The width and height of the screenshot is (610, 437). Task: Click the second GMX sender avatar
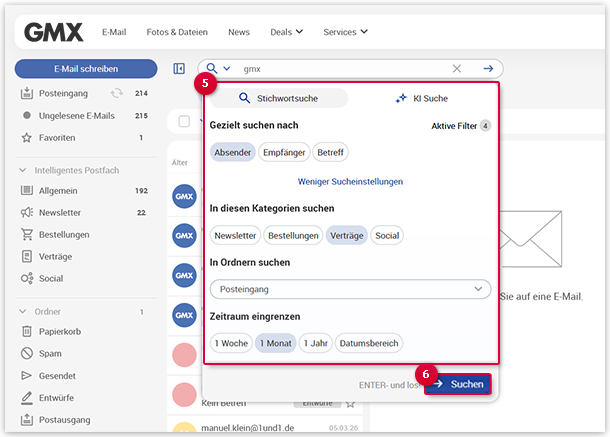click(x=184, y=235)
